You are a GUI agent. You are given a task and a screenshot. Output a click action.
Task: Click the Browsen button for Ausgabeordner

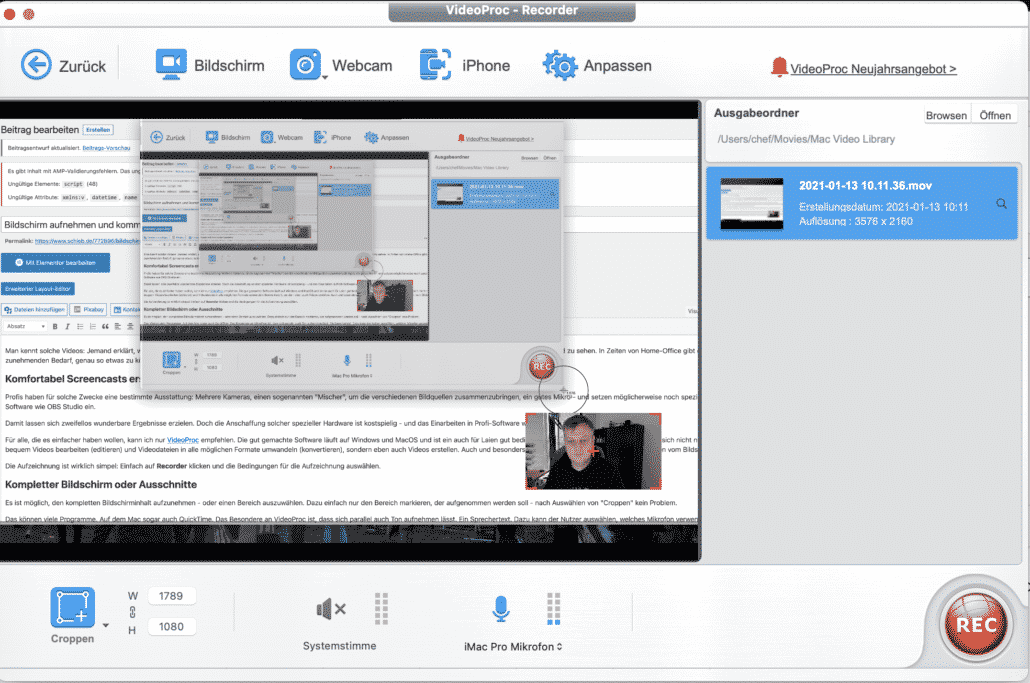(x=946, y=115)
